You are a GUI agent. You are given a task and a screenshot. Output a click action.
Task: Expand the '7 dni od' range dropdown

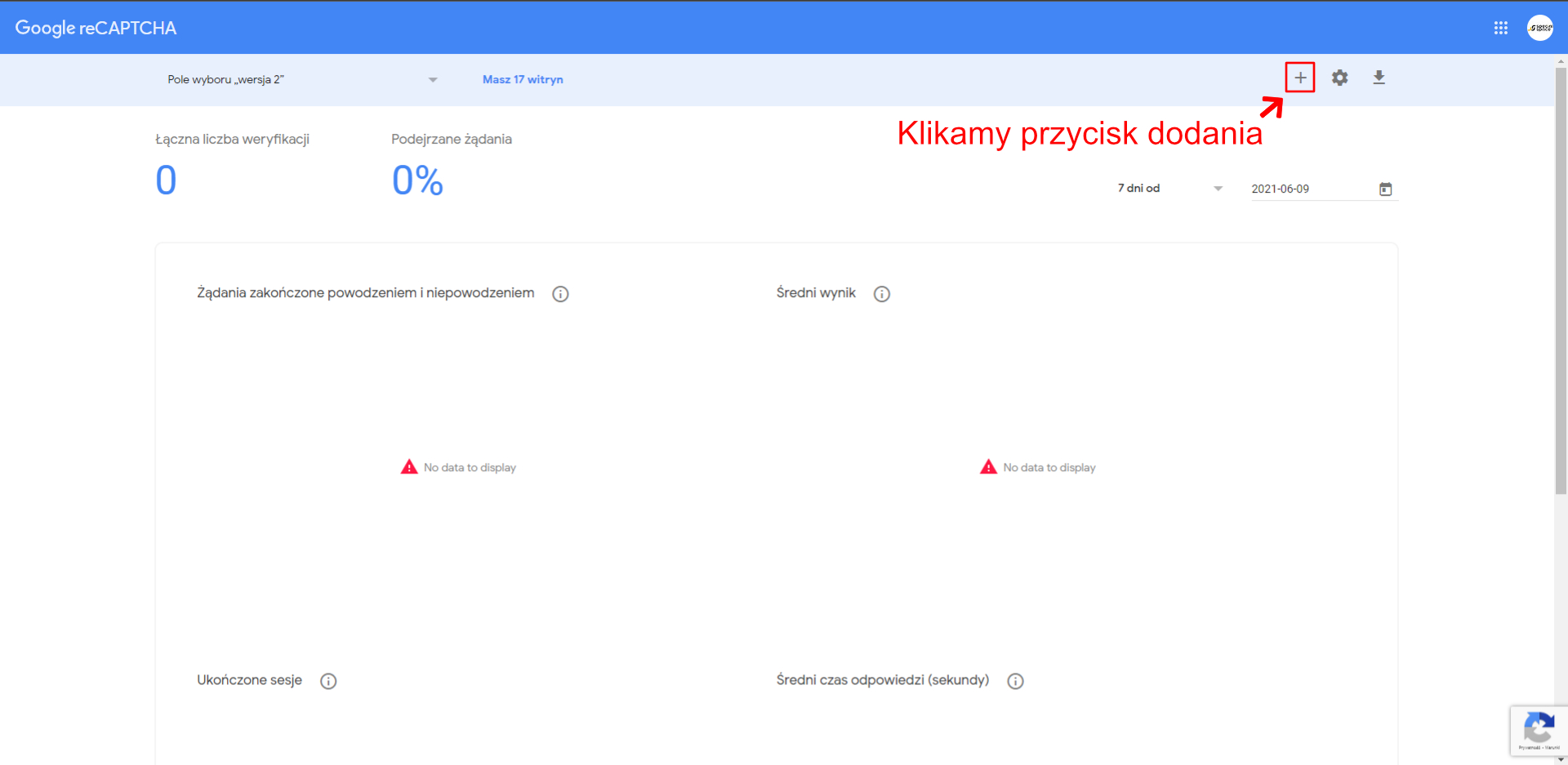1218,189
